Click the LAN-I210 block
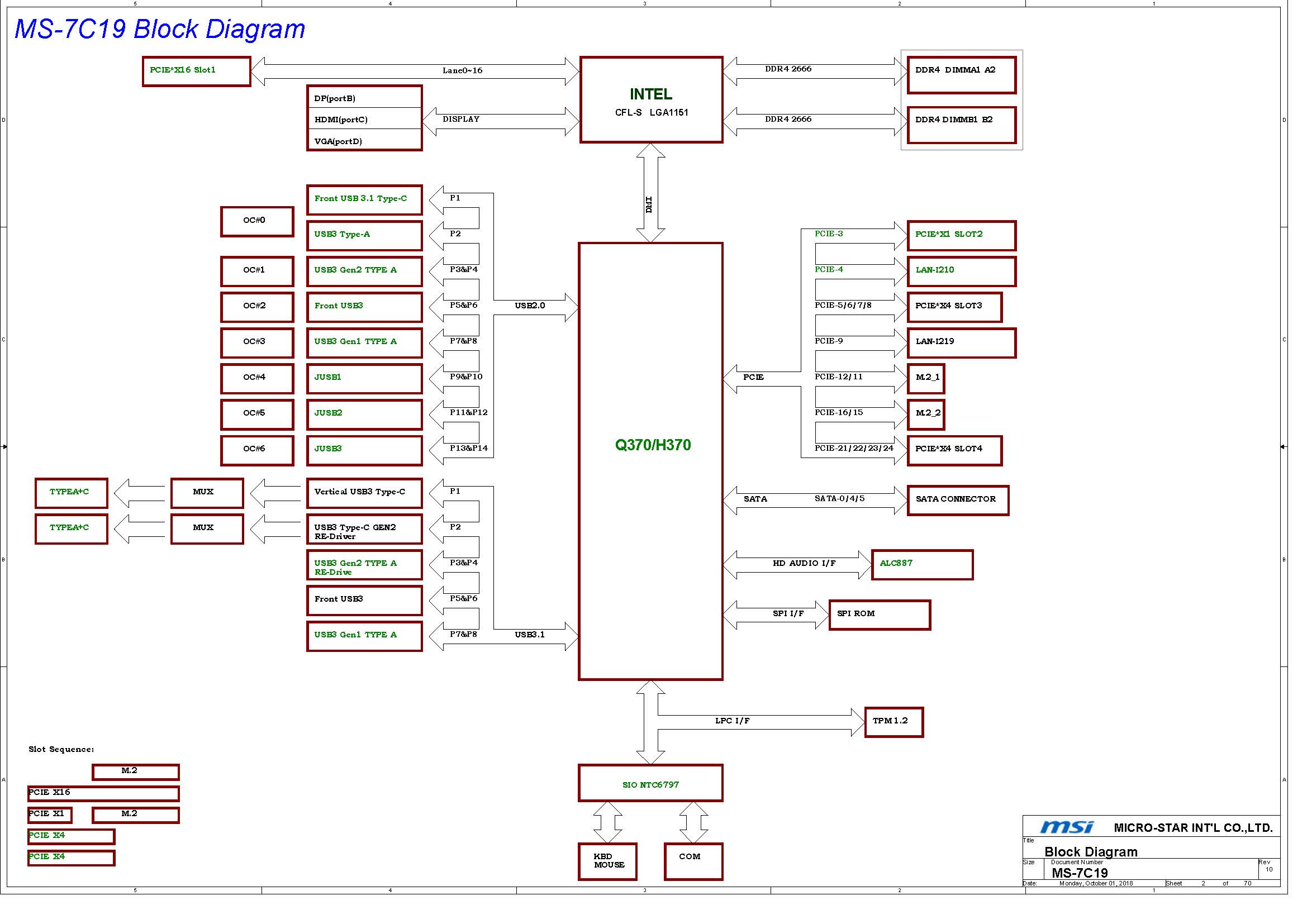Image resolution: width=1307 pixels, height=924 pixels. (962, 272)
